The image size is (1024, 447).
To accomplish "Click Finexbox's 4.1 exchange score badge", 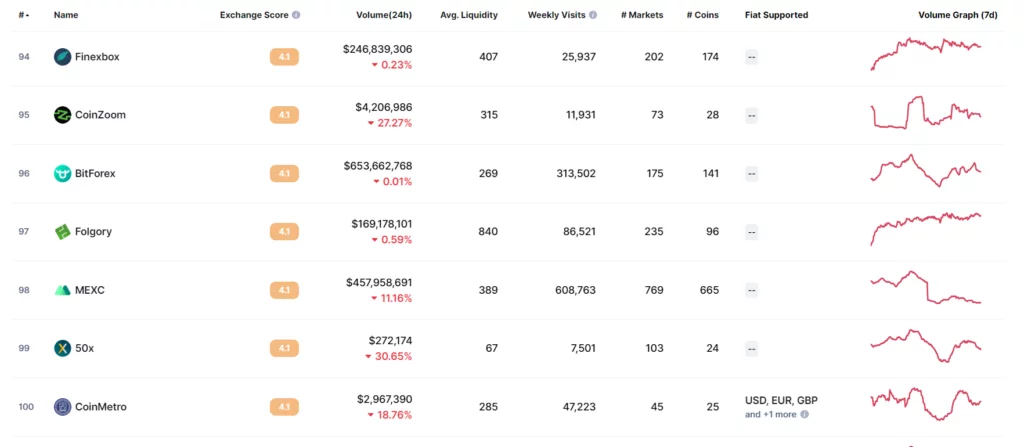I will (x=284, y=57).
